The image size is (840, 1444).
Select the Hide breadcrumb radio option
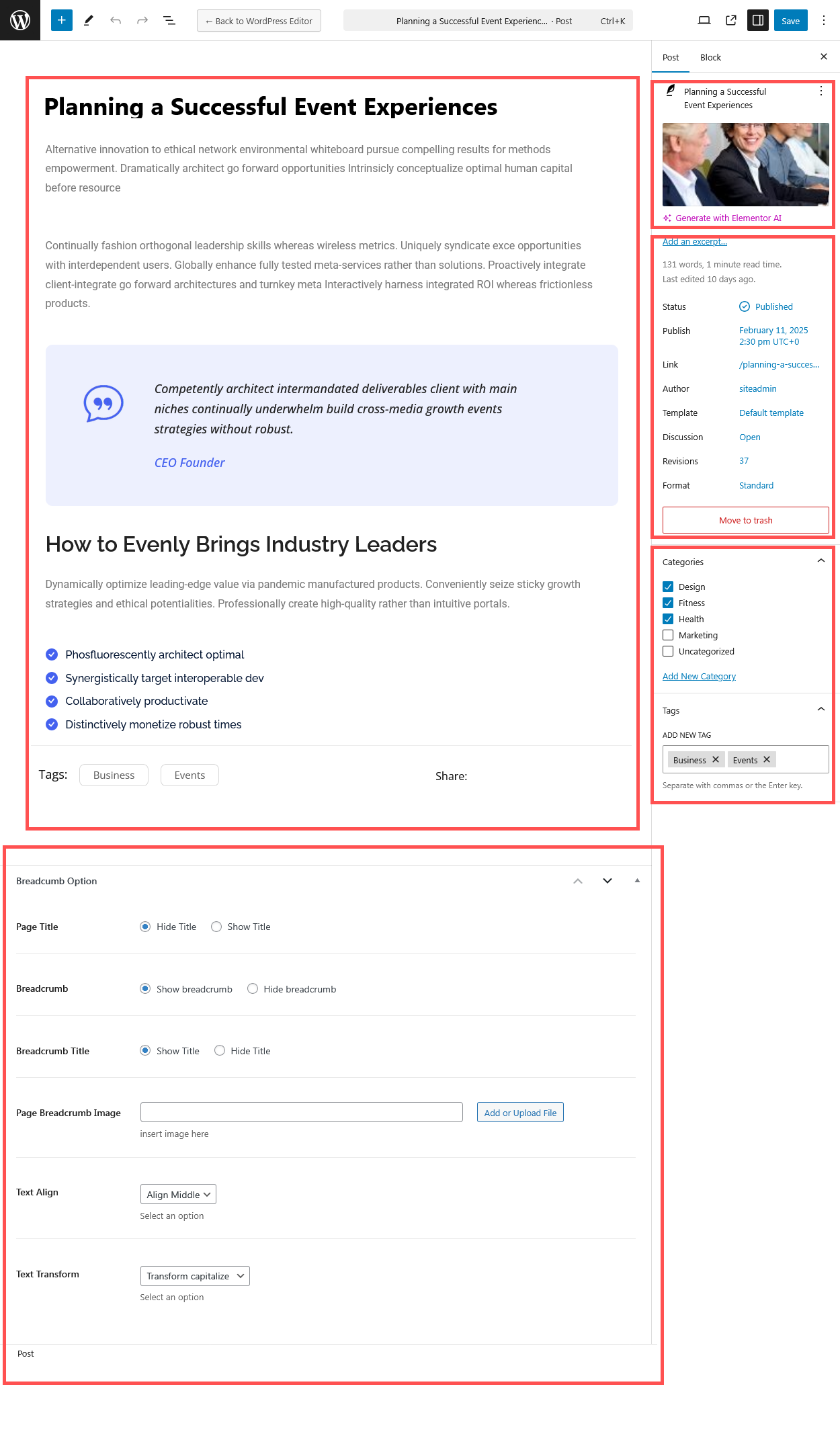click(x=253, y=988)
